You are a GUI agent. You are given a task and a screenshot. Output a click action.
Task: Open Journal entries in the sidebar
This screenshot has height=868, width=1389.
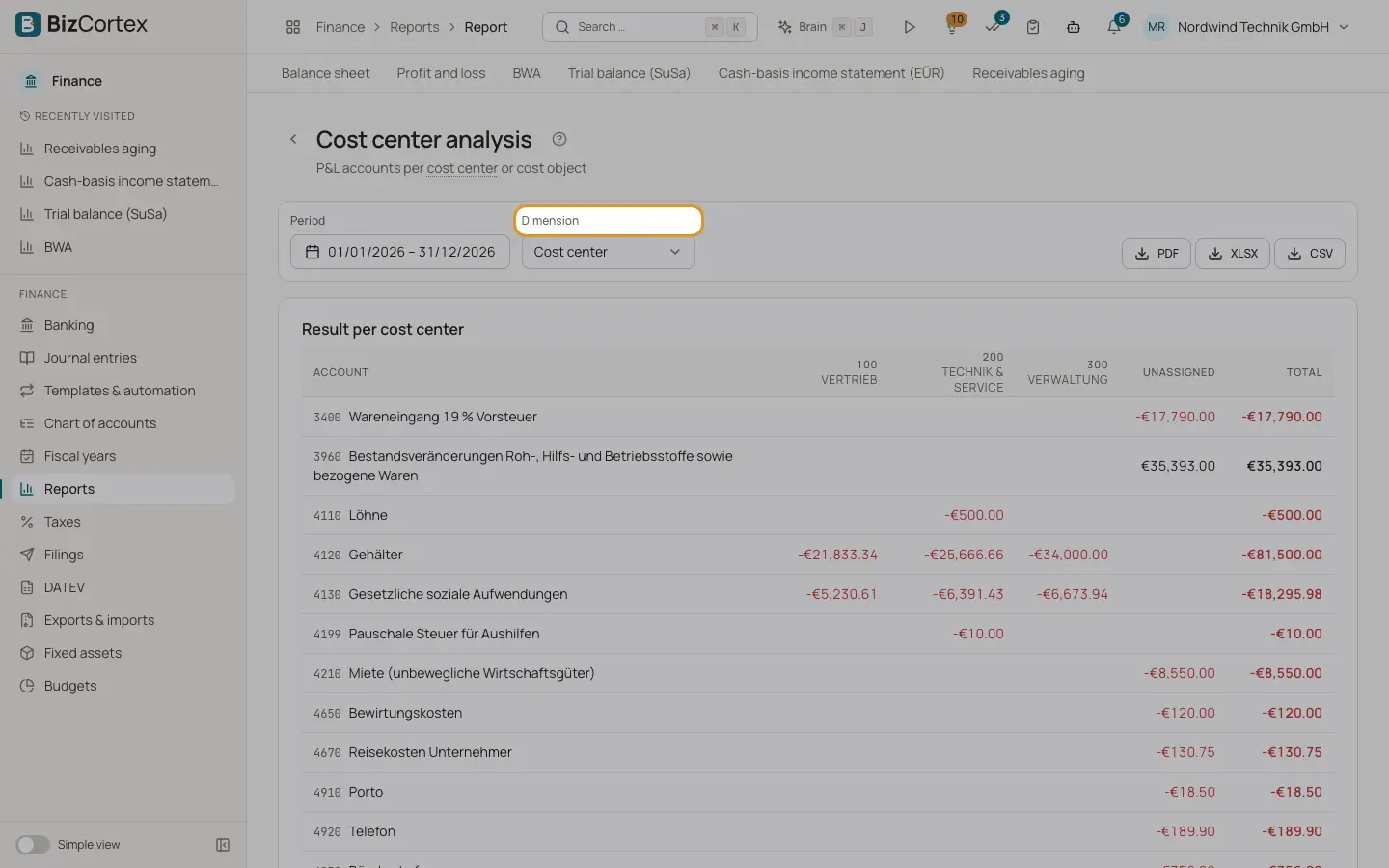coord(123,358)
